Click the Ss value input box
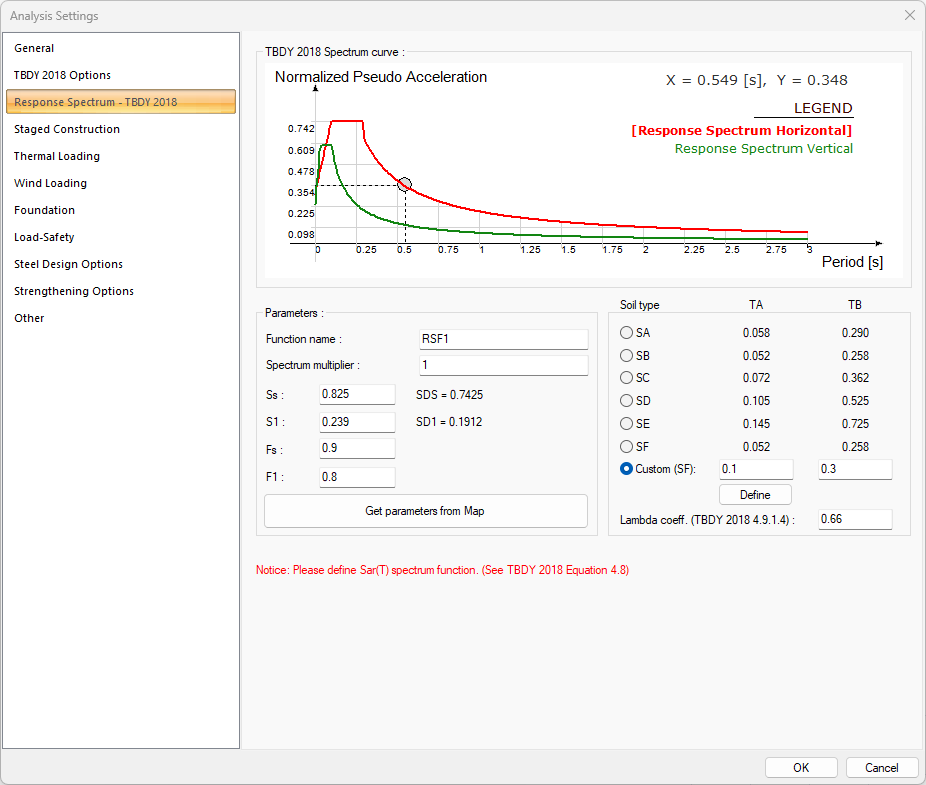The width and height of the screenshot is (926, 785). click(x=357, y=395)
